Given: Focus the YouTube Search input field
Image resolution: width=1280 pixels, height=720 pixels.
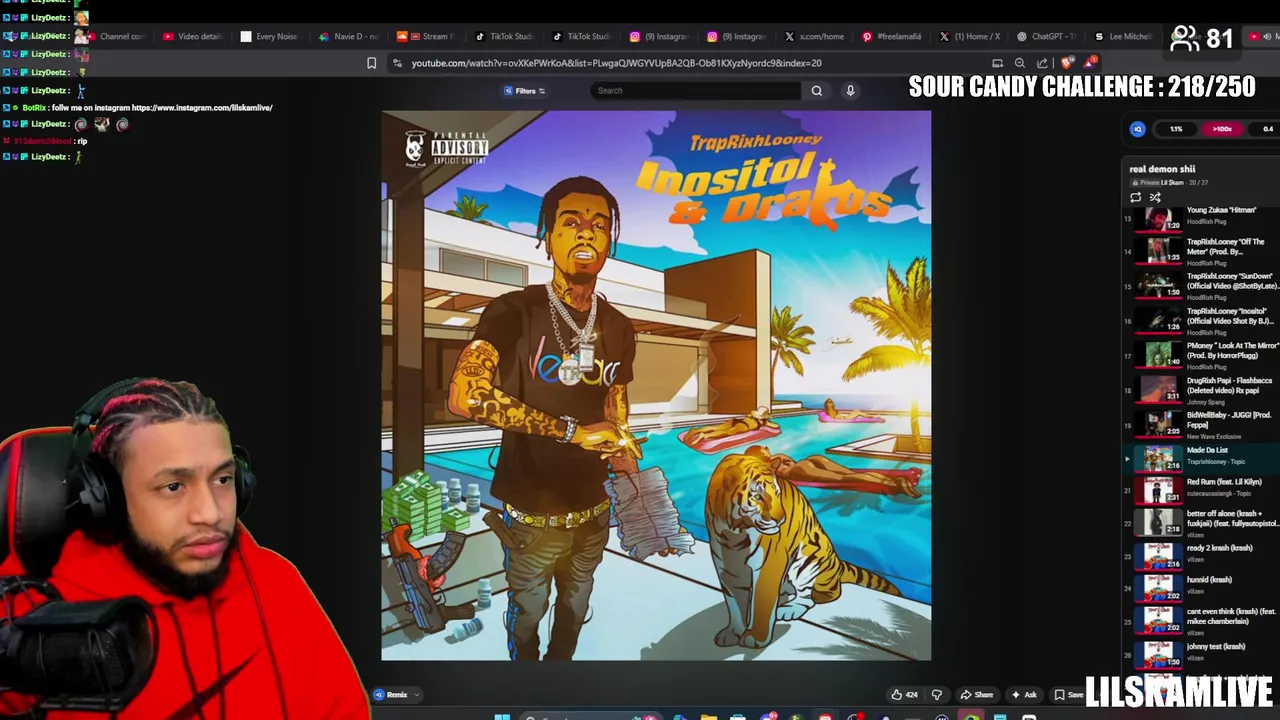Looking at the screenshot, I should tap(696, 91).
